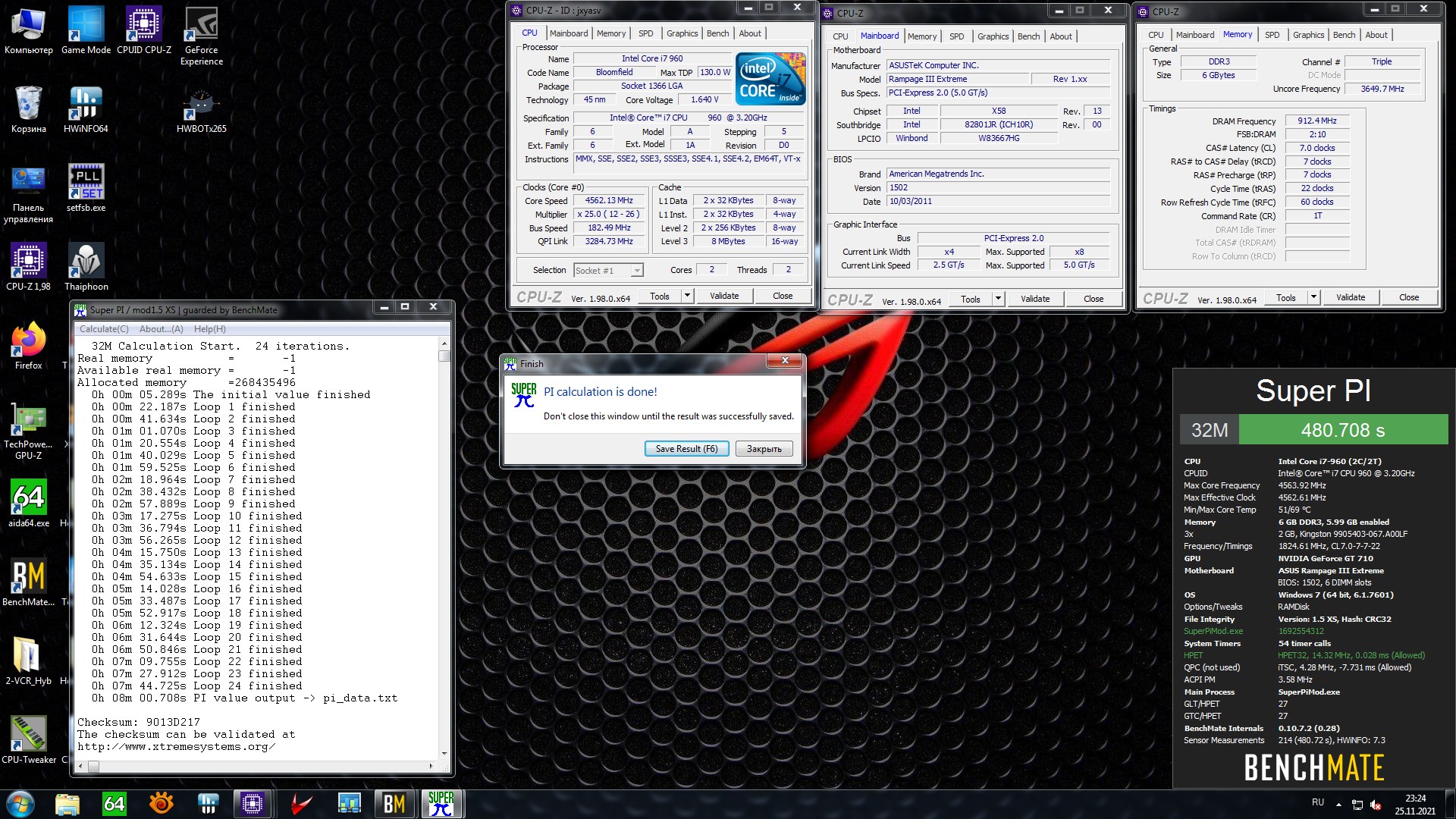The height and width of the screenshot is (819, 1456).
Task: Launch BenchMate desktop shortcut
Action: point(29,582)
